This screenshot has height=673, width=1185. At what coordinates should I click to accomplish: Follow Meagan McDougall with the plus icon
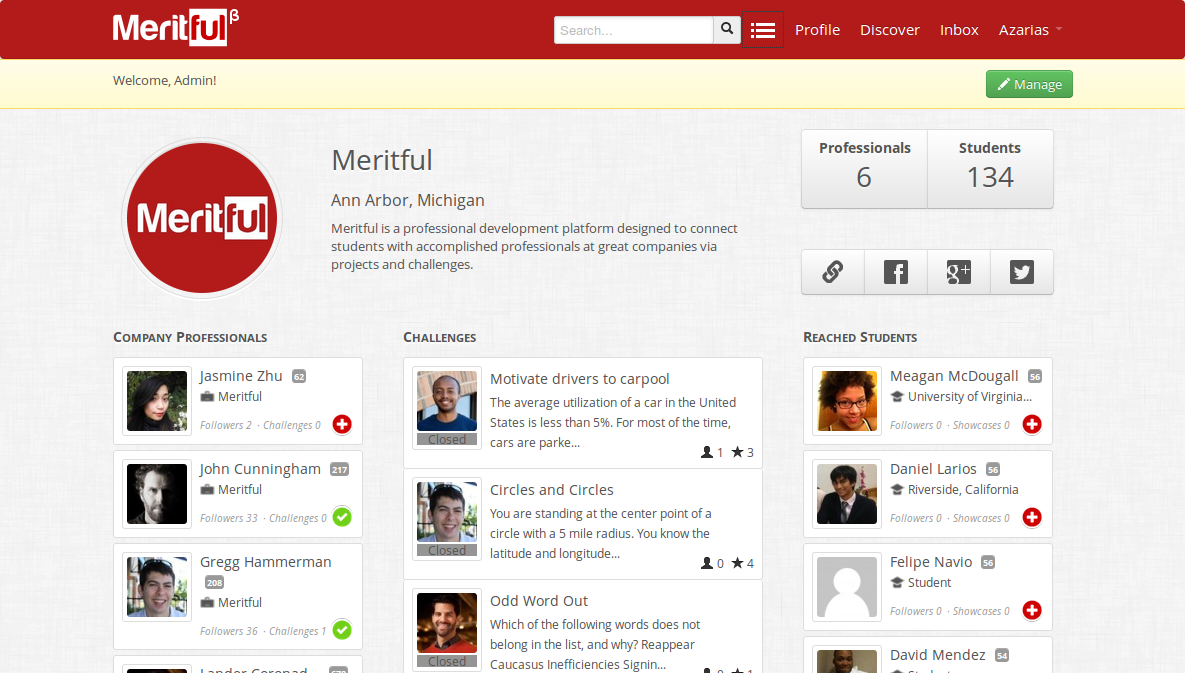click(x=1032, y=424)
